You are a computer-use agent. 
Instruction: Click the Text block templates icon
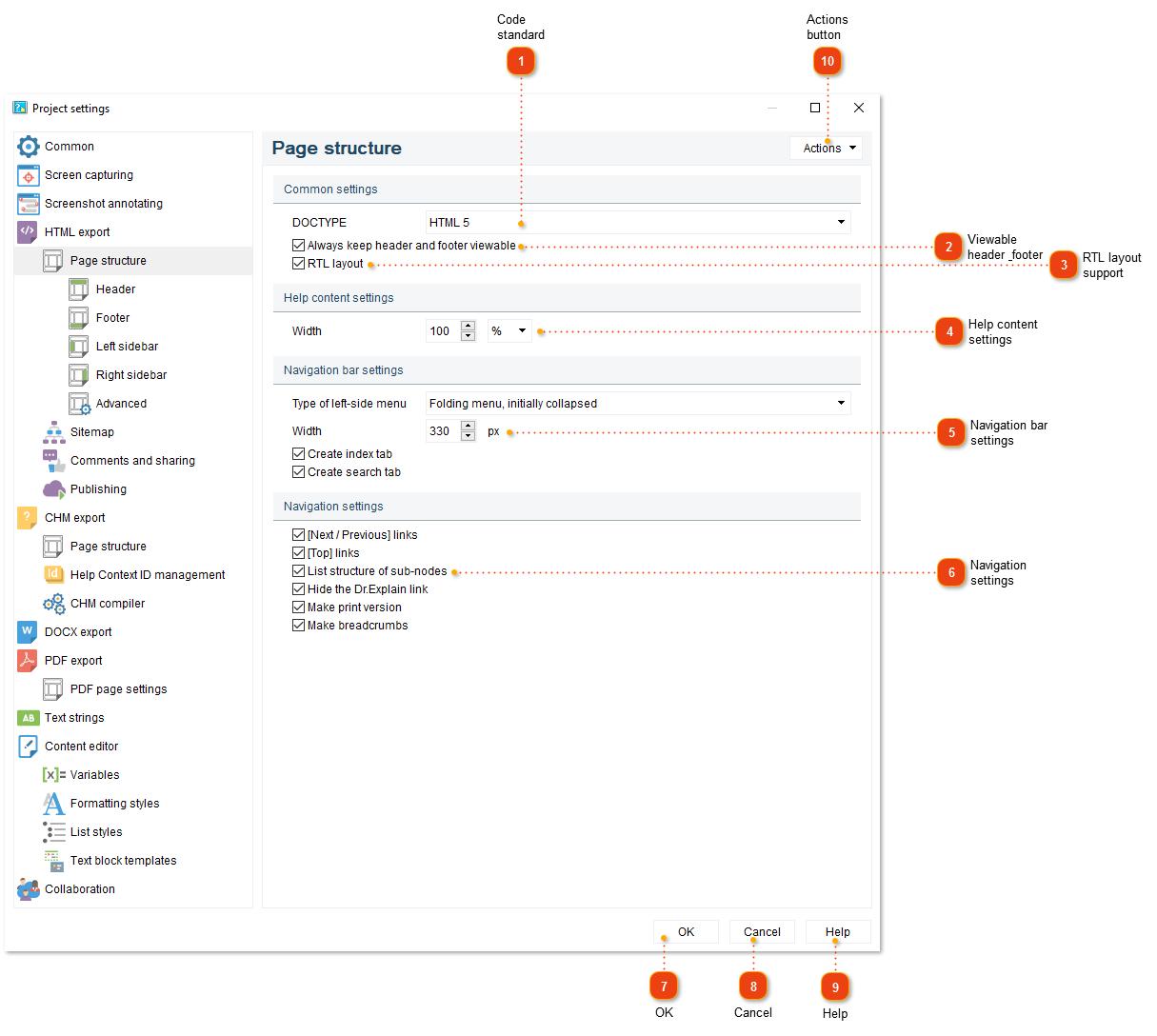[53, 861]
